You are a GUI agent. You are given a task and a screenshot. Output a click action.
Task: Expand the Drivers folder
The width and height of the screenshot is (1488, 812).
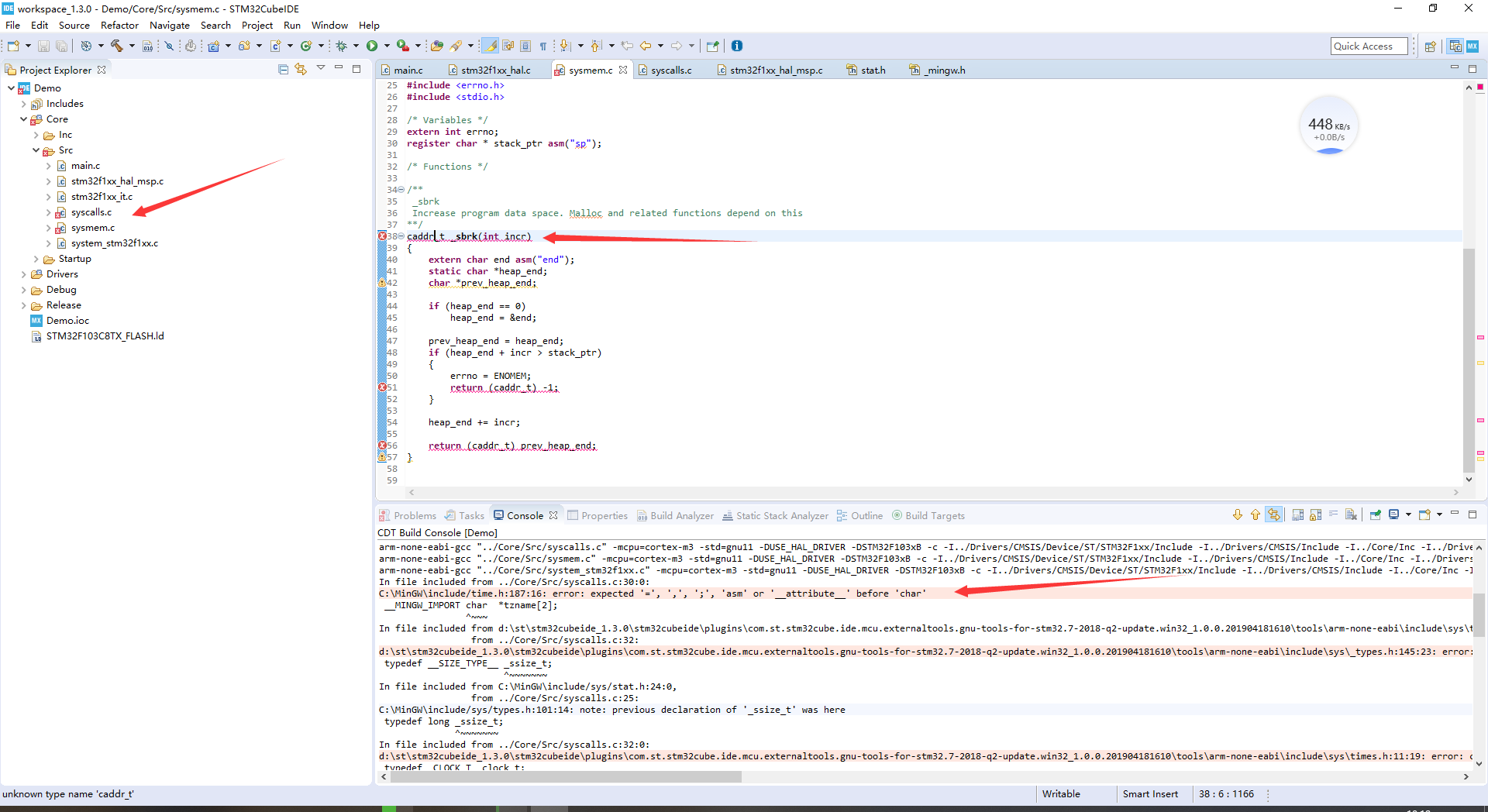click(23, 274)
